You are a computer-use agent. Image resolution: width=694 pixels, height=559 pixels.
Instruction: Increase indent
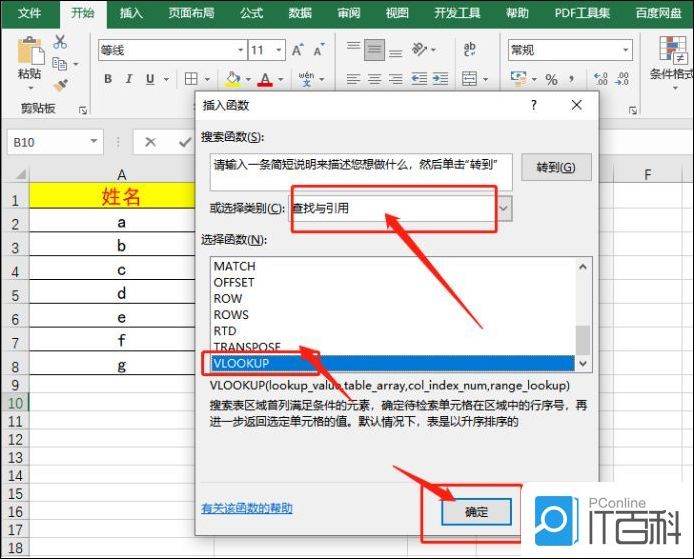click(x=440, y=79)
